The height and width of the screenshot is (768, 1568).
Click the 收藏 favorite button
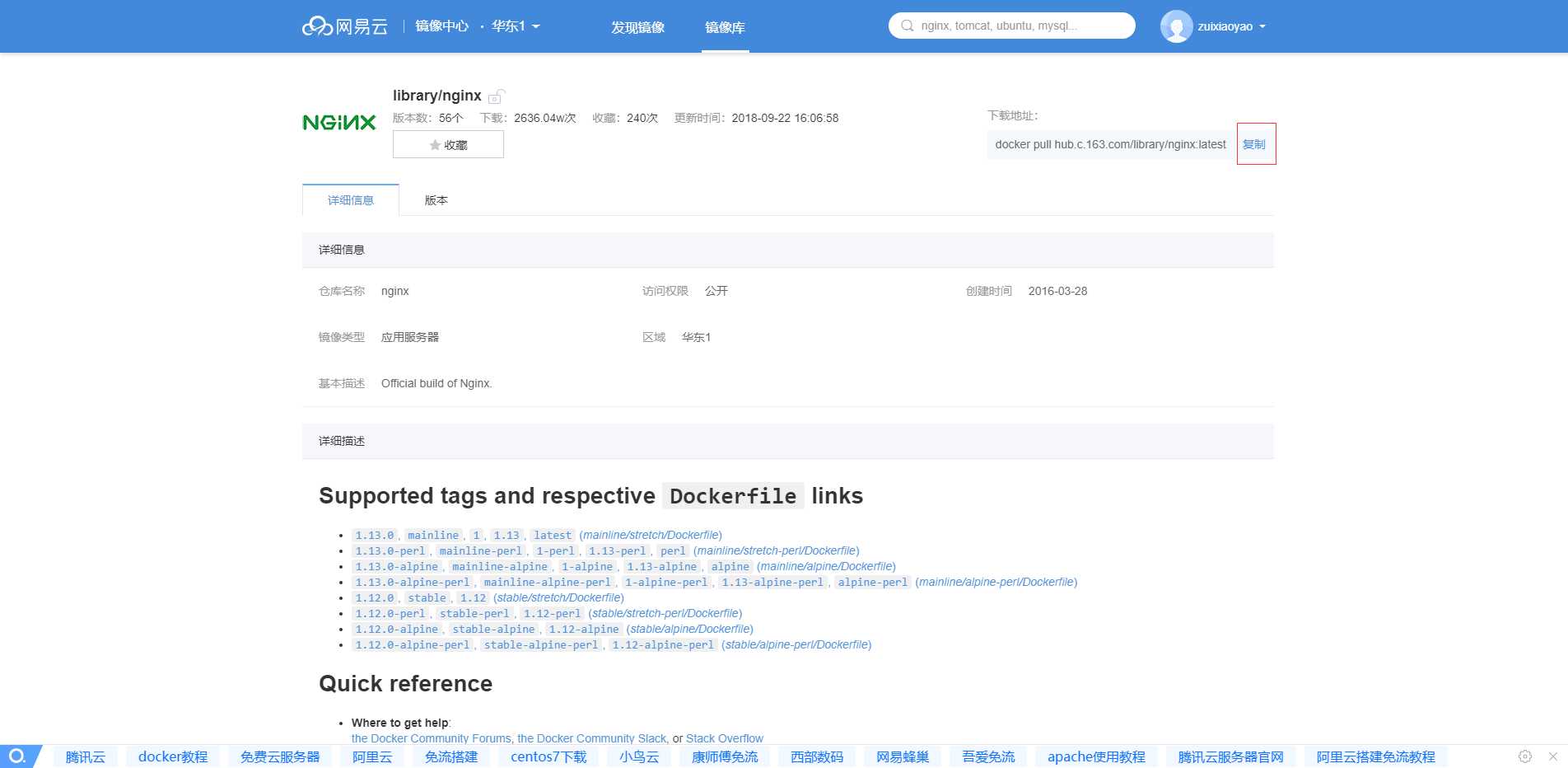448,145
